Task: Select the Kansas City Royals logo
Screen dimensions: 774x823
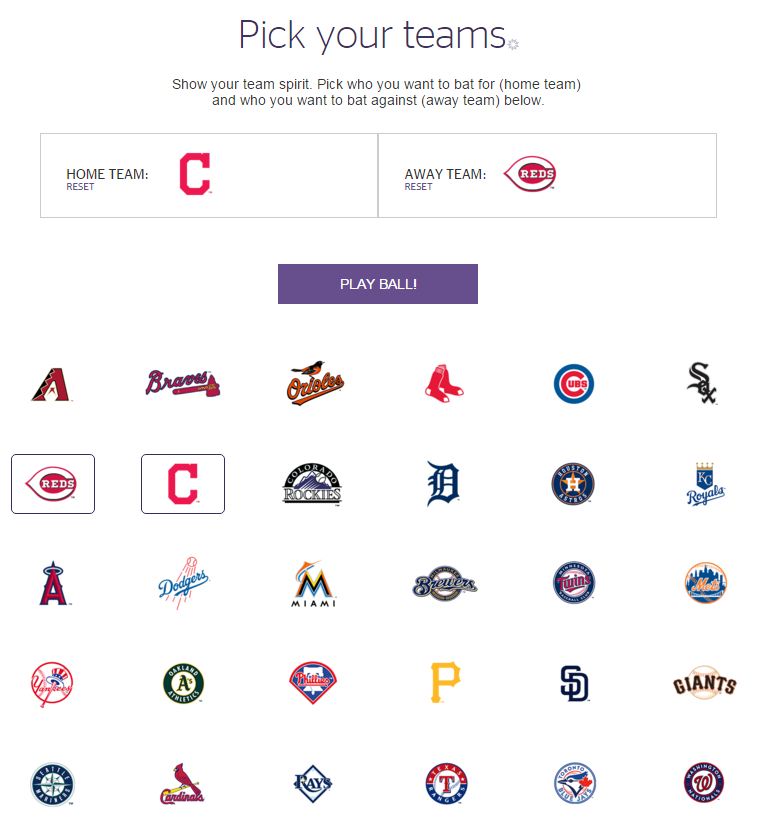Action: pos(705,484)
